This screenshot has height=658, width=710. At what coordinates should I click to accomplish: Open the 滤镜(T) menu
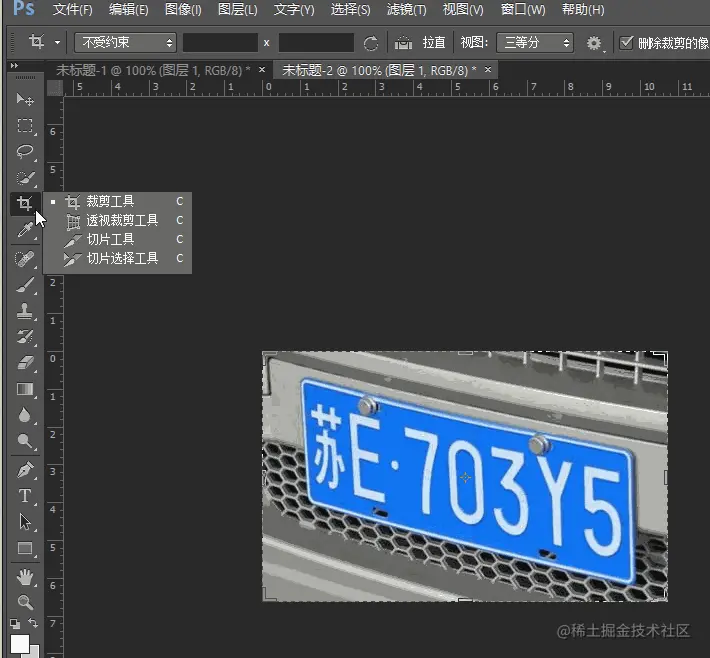[x=406, y=9]
